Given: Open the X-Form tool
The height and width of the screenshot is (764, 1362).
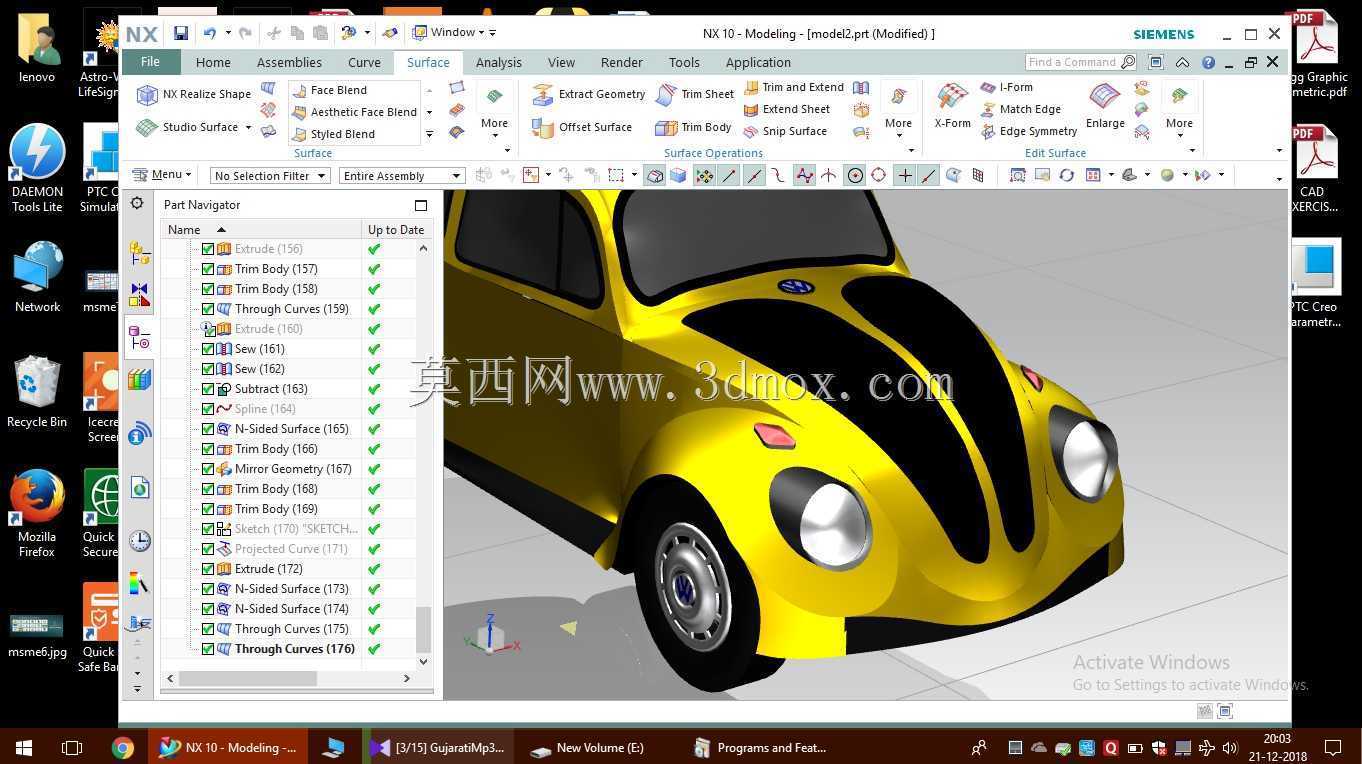Looking at the screenshot, I should [x=952, y=106].
